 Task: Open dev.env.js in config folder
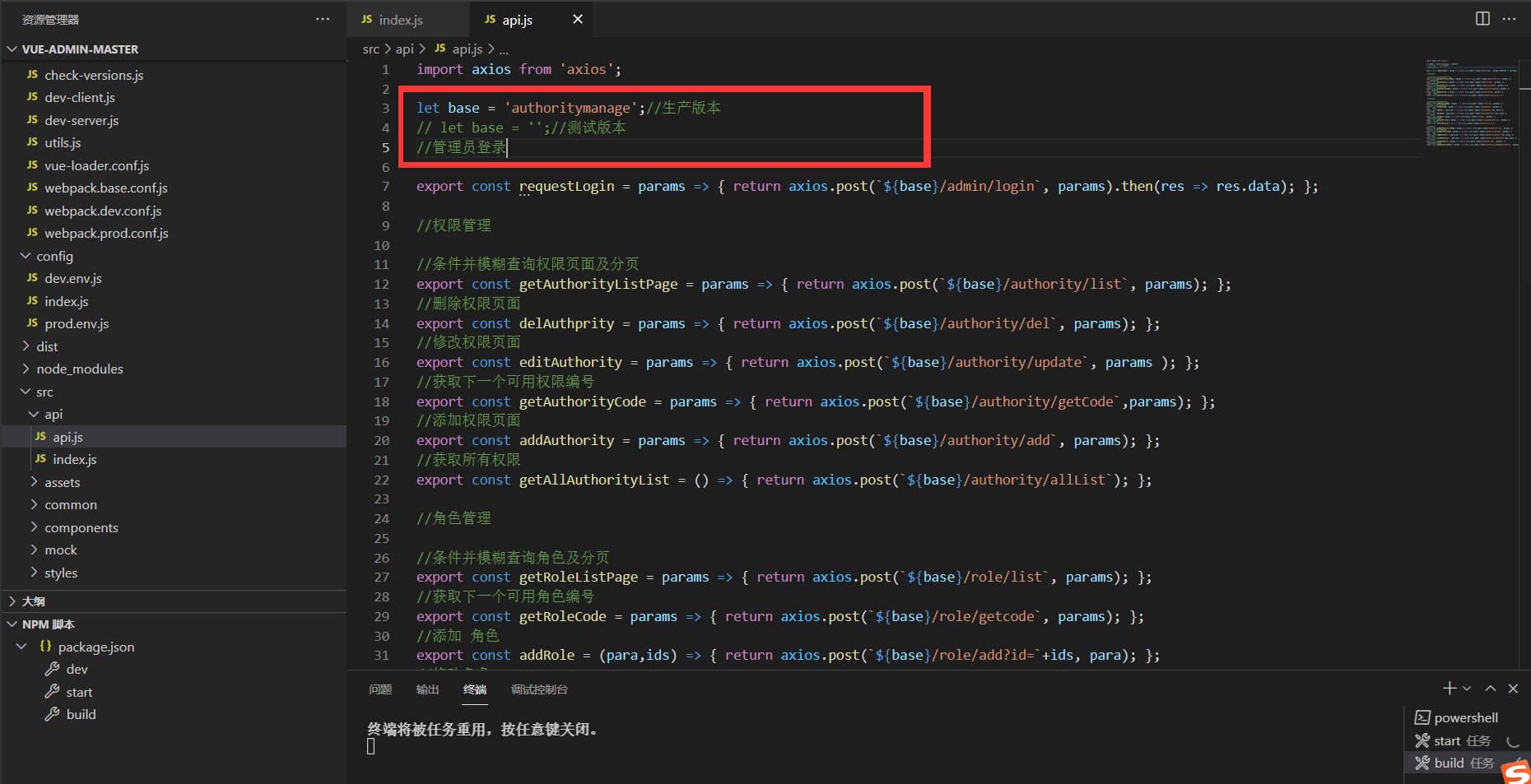(73, 278)
